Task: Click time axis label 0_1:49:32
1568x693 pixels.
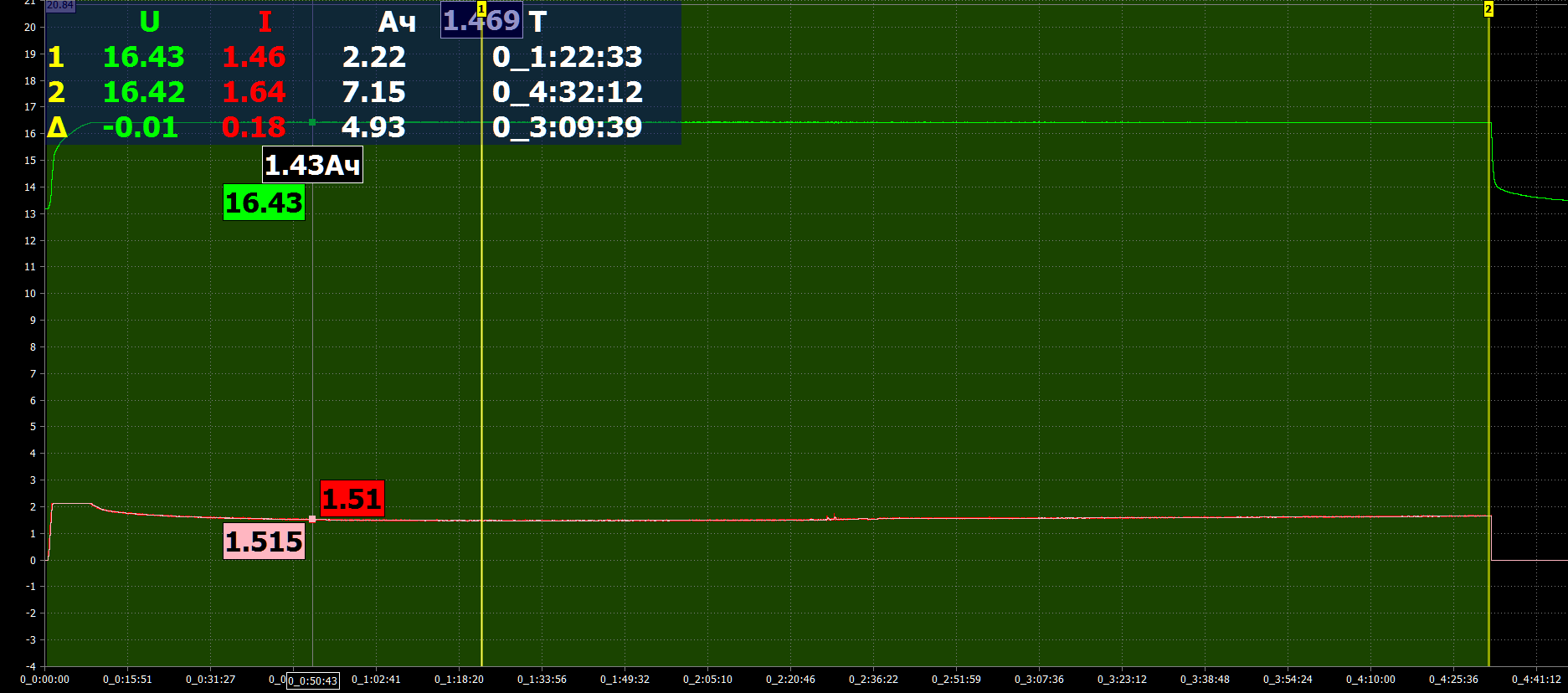Action: [x=625, y=680]
